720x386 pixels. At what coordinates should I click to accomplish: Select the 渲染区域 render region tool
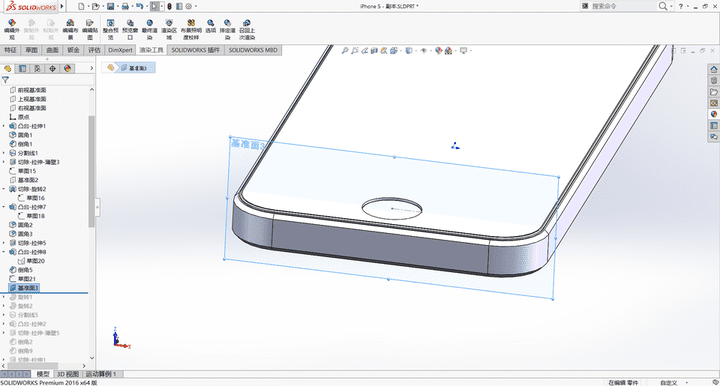[169, 29]
